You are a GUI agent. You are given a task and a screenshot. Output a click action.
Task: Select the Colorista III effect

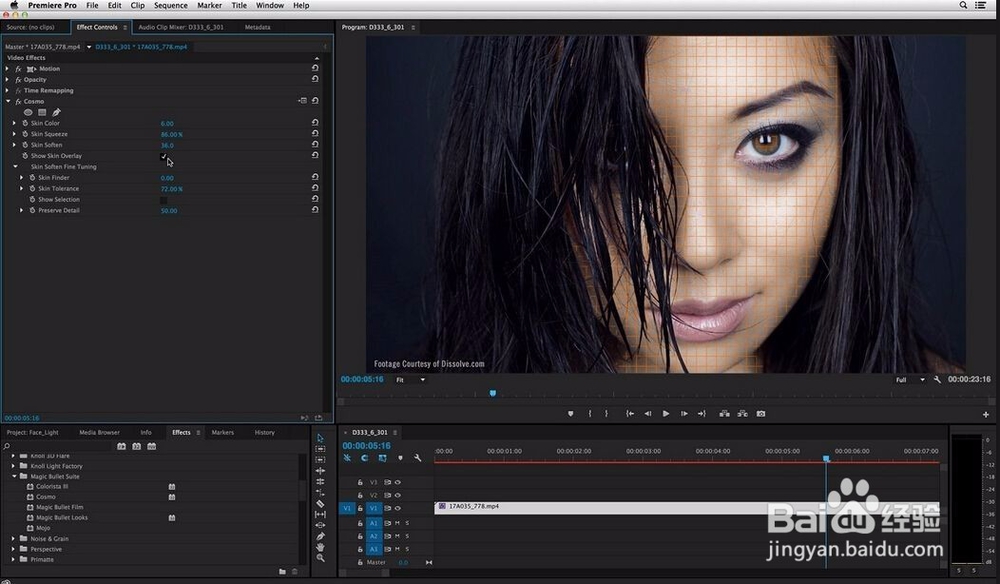point(52,486)
